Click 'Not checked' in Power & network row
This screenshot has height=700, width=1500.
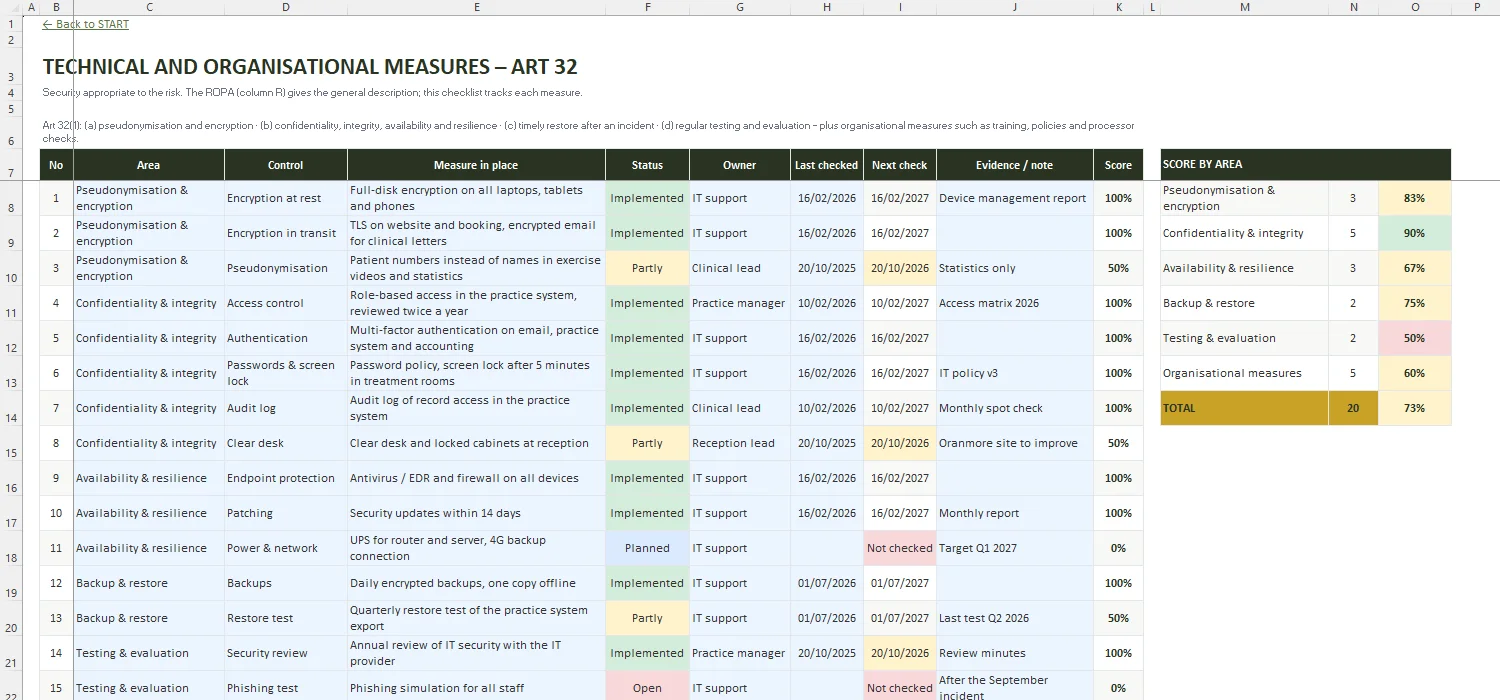pos(899,548)
